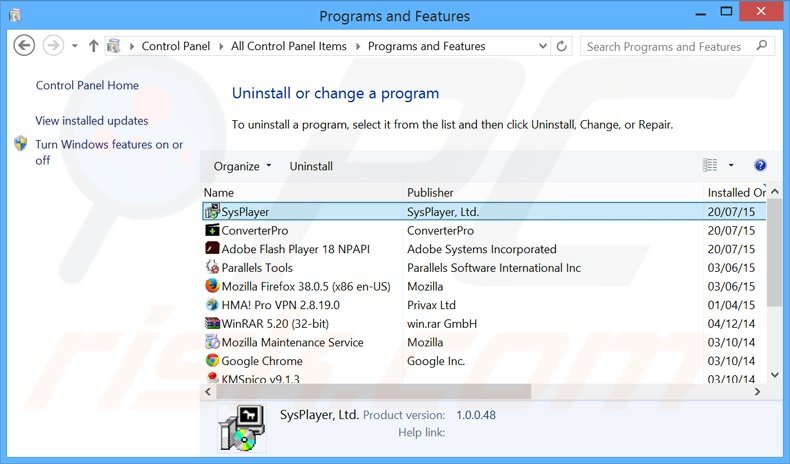Select the Google Chrome entry
790x464 pixels.
pyautogui.click(x=261, y=361)
